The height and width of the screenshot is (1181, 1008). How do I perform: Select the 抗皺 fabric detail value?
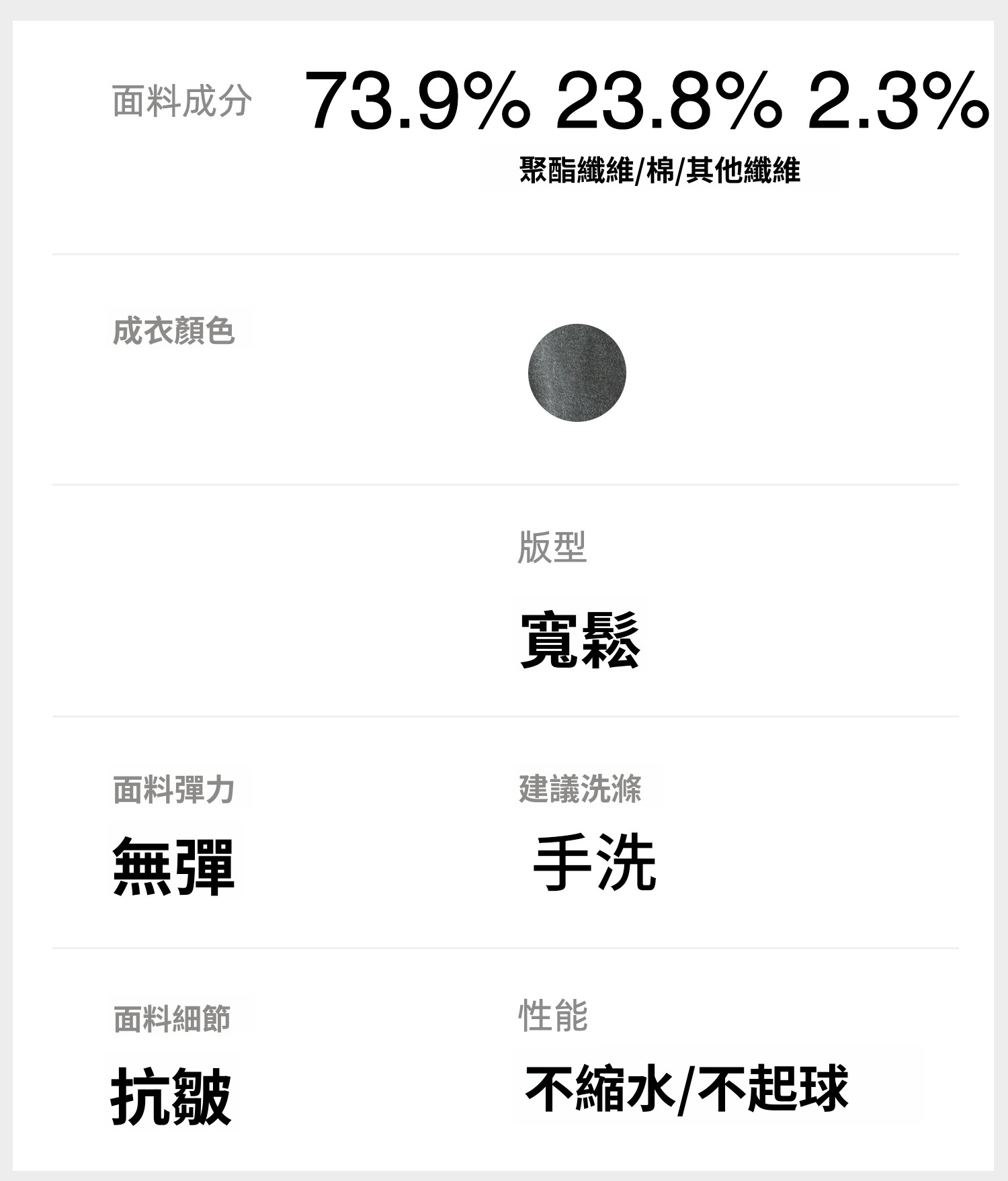[x=171, y=1097]
